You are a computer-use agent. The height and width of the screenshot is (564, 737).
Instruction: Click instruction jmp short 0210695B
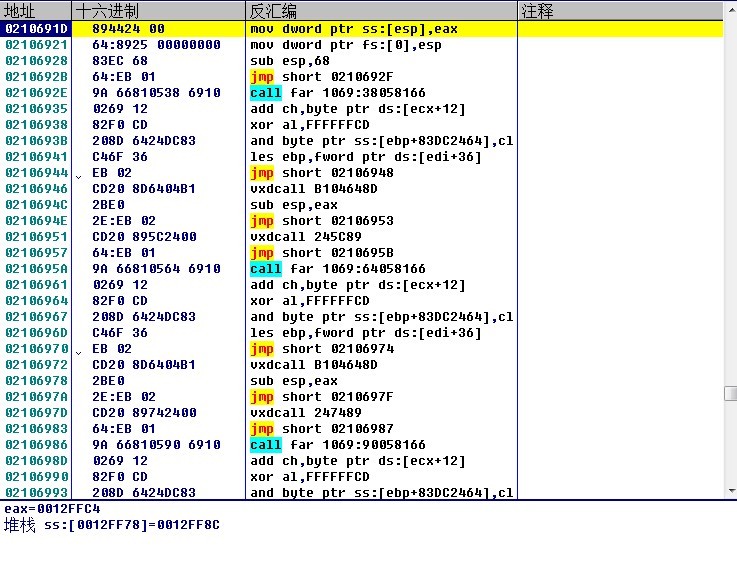(322, 252)
